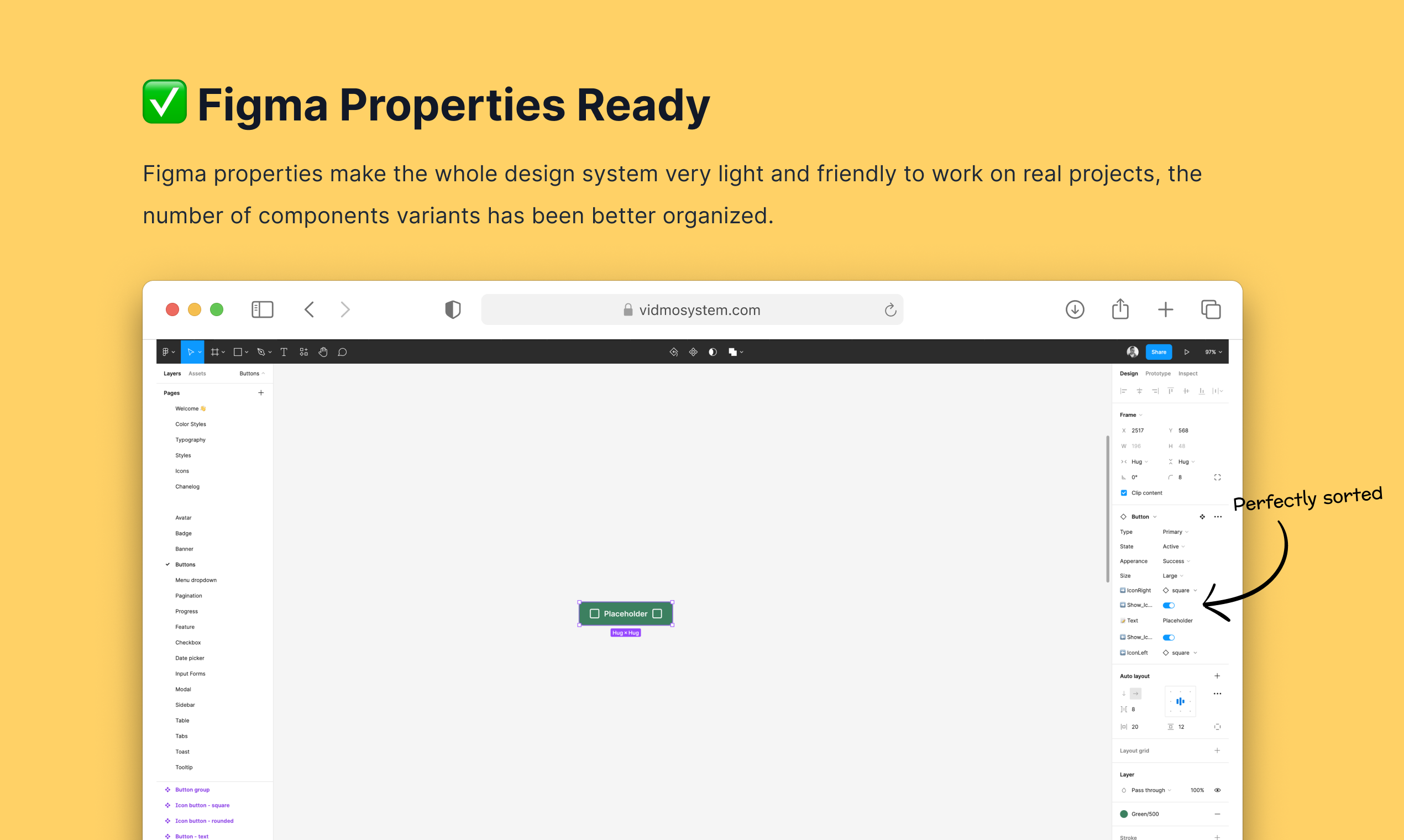This screenshot has height=840, width=1404.
Task: Click the reset instance icon in toolbar
Action: (x=674, y=352)
